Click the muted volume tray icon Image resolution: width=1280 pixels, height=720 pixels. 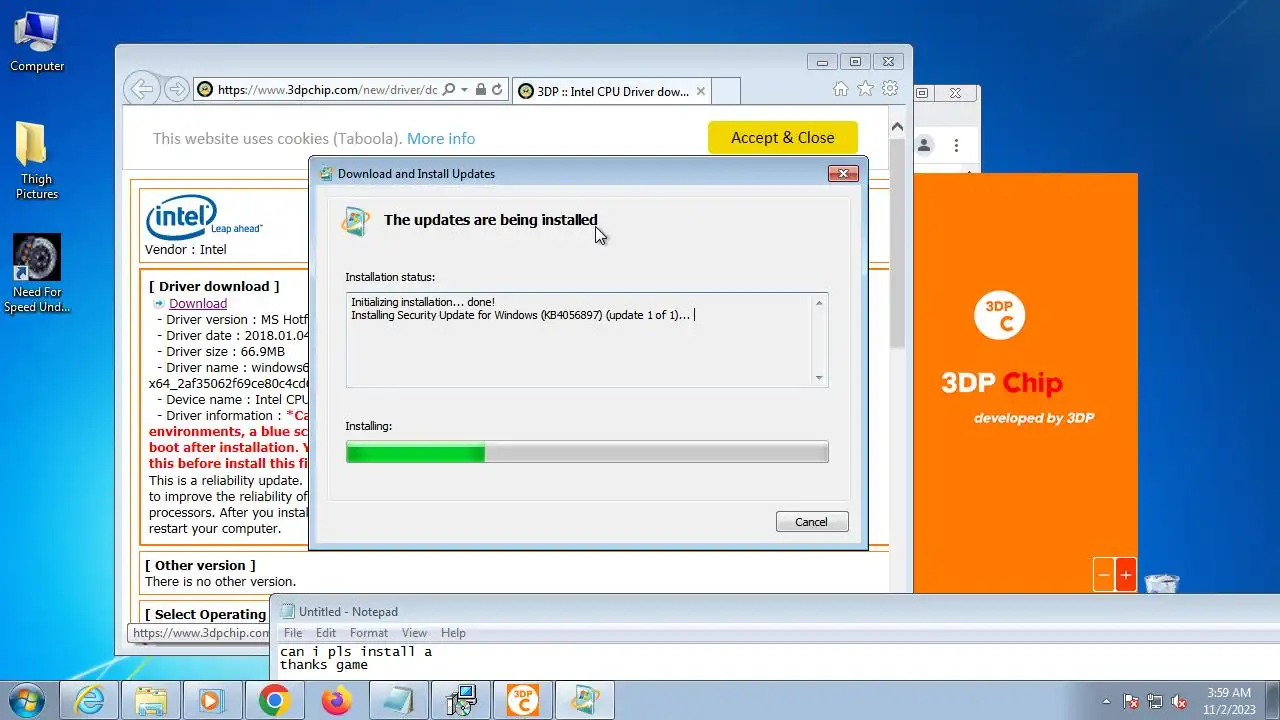point(1179,701)
